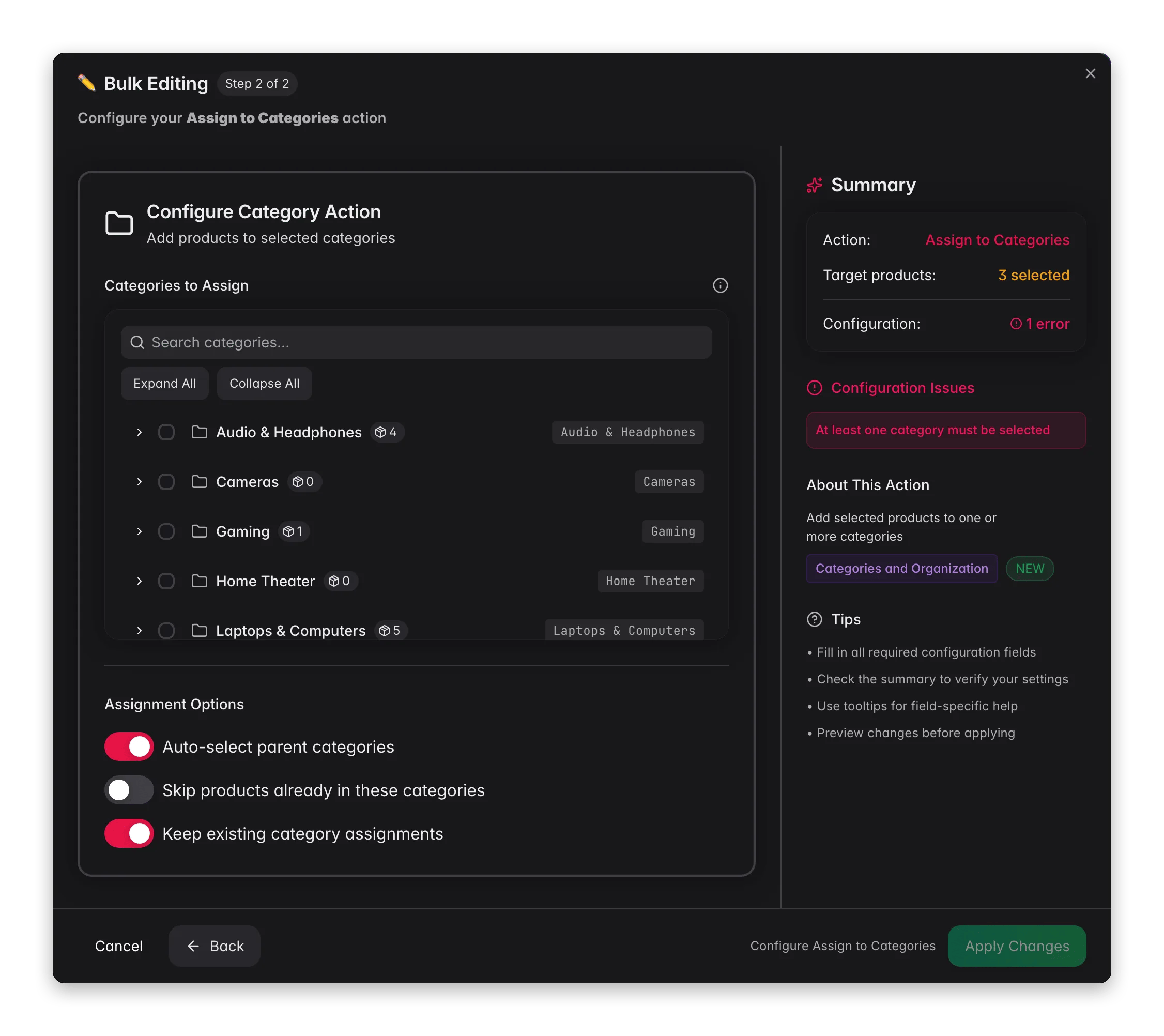Check the Audio & Headphones category checkbox
Screen dimensions: 1164x1036
[x=166, y=432]
